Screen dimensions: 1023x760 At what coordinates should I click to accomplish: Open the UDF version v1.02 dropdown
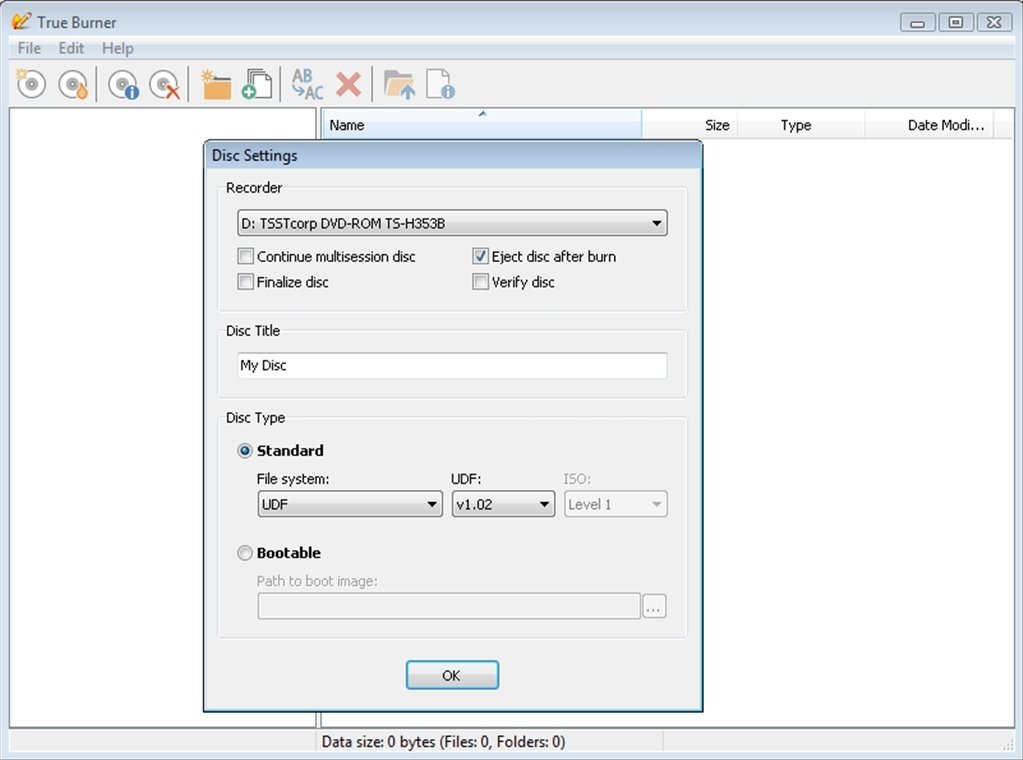[503, 504]
